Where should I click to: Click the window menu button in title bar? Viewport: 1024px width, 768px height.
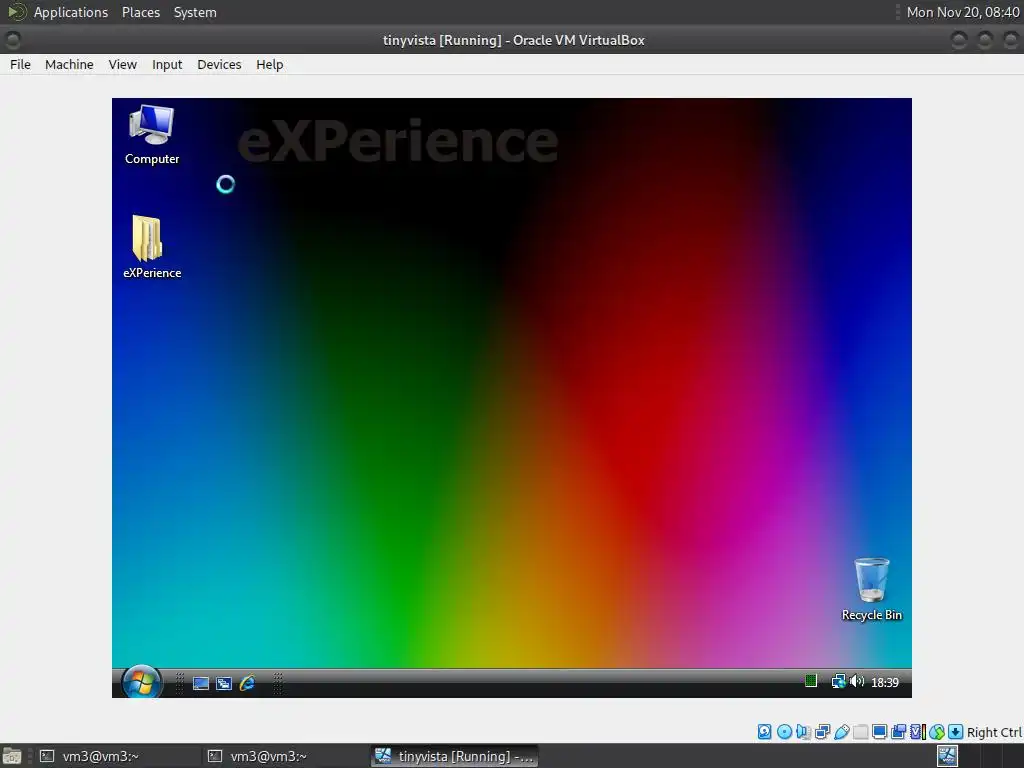click(x=12, y=40)
